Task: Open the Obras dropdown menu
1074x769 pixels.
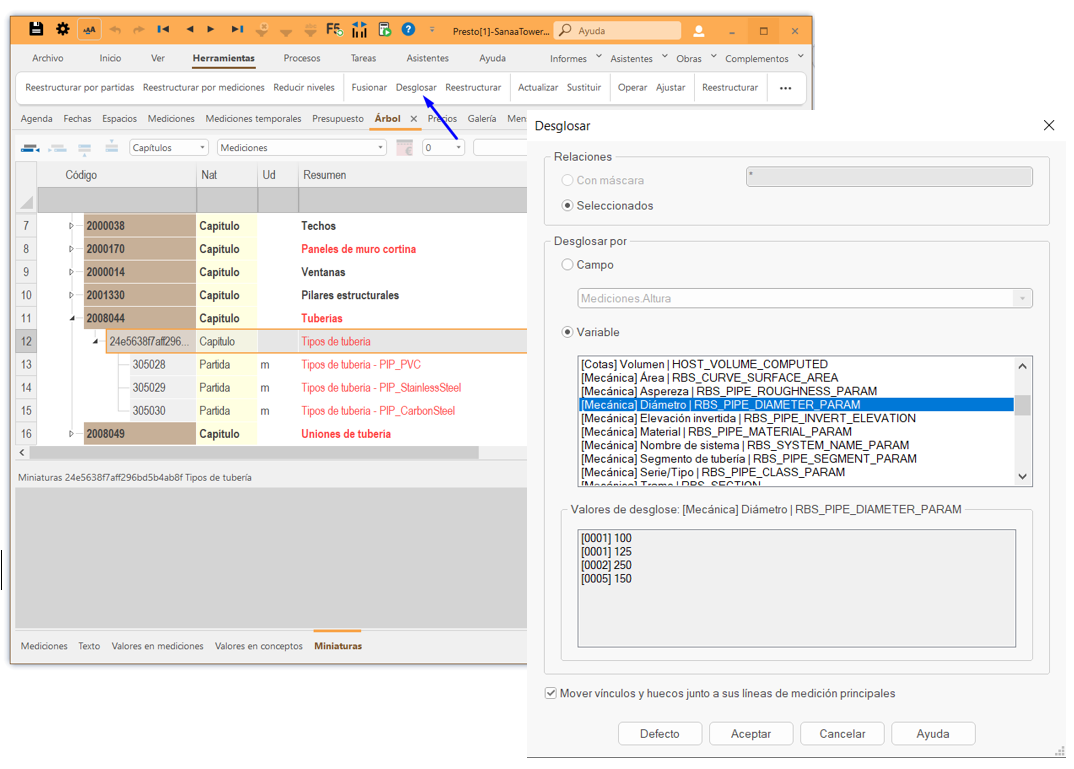Action: pyautogui.click(x=696, y=58)
